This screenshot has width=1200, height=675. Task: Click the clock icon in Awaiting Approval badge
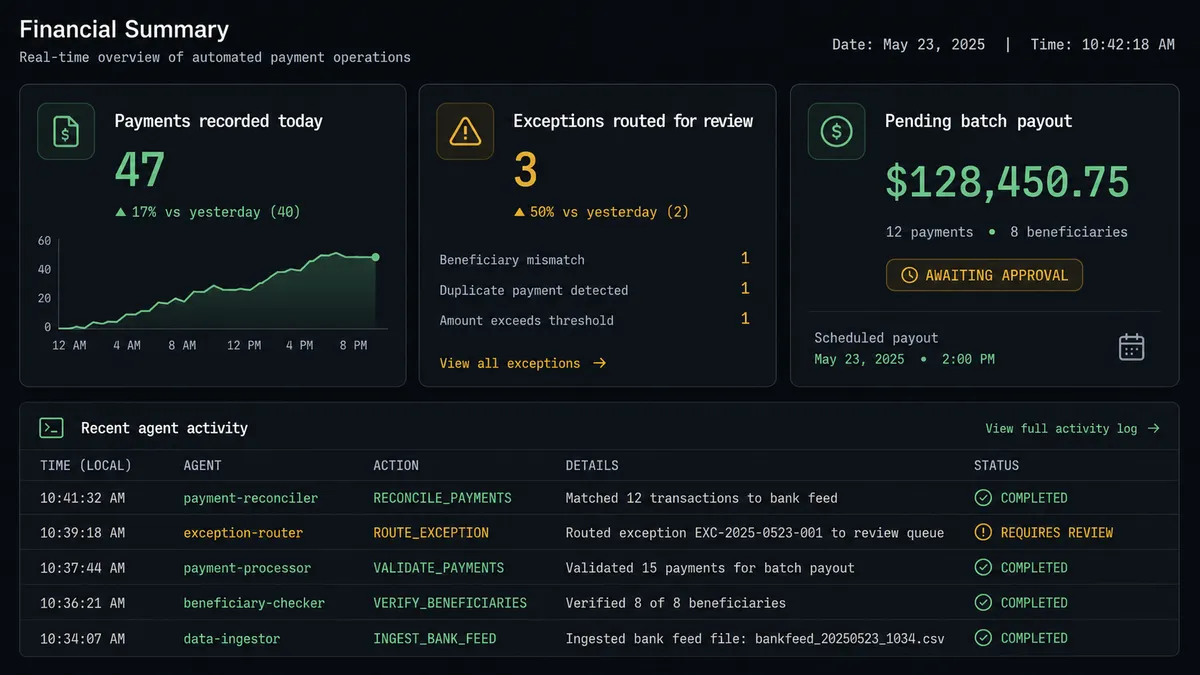tap(909, 275)
